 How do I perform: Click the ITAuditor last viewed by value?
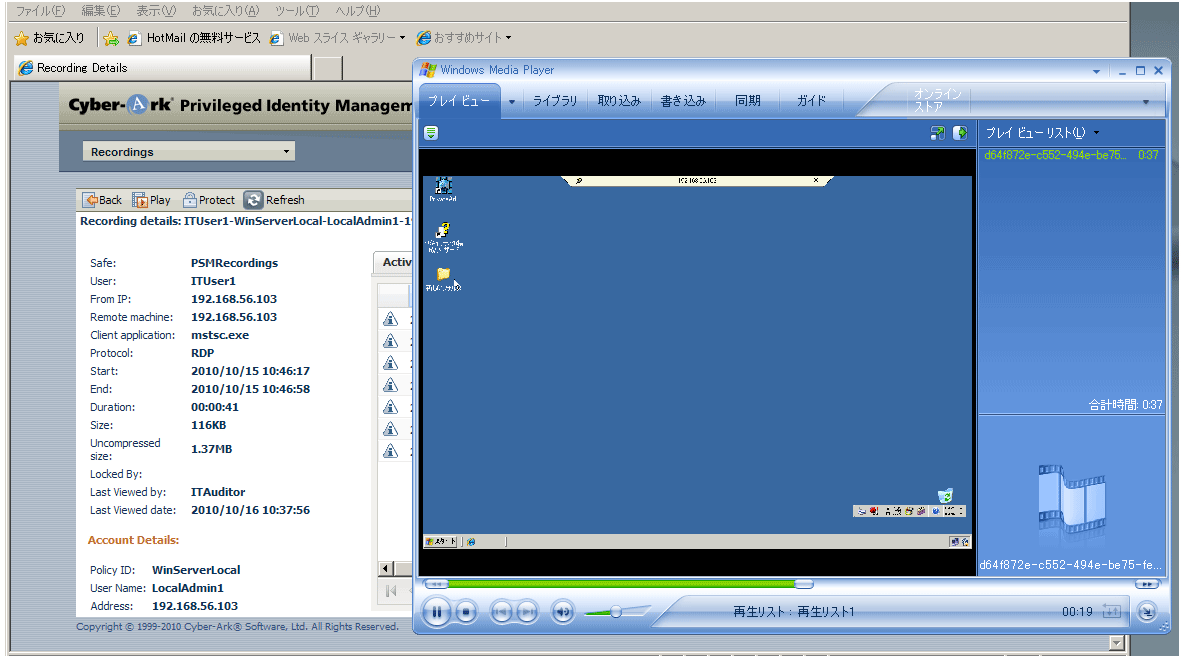(x=218, y=492)
